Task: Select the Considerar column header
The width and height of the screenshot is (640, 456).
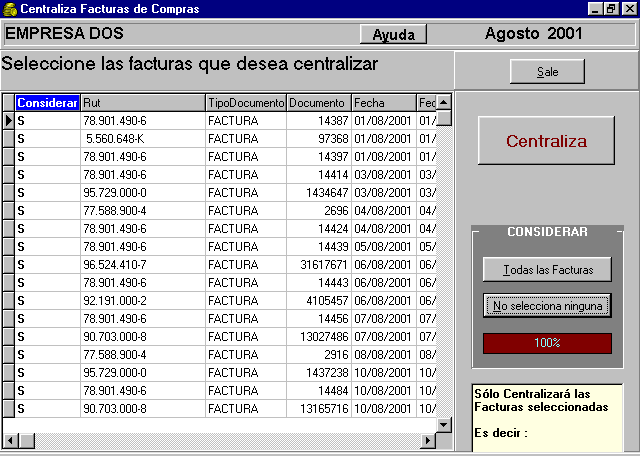Action: 47,103
